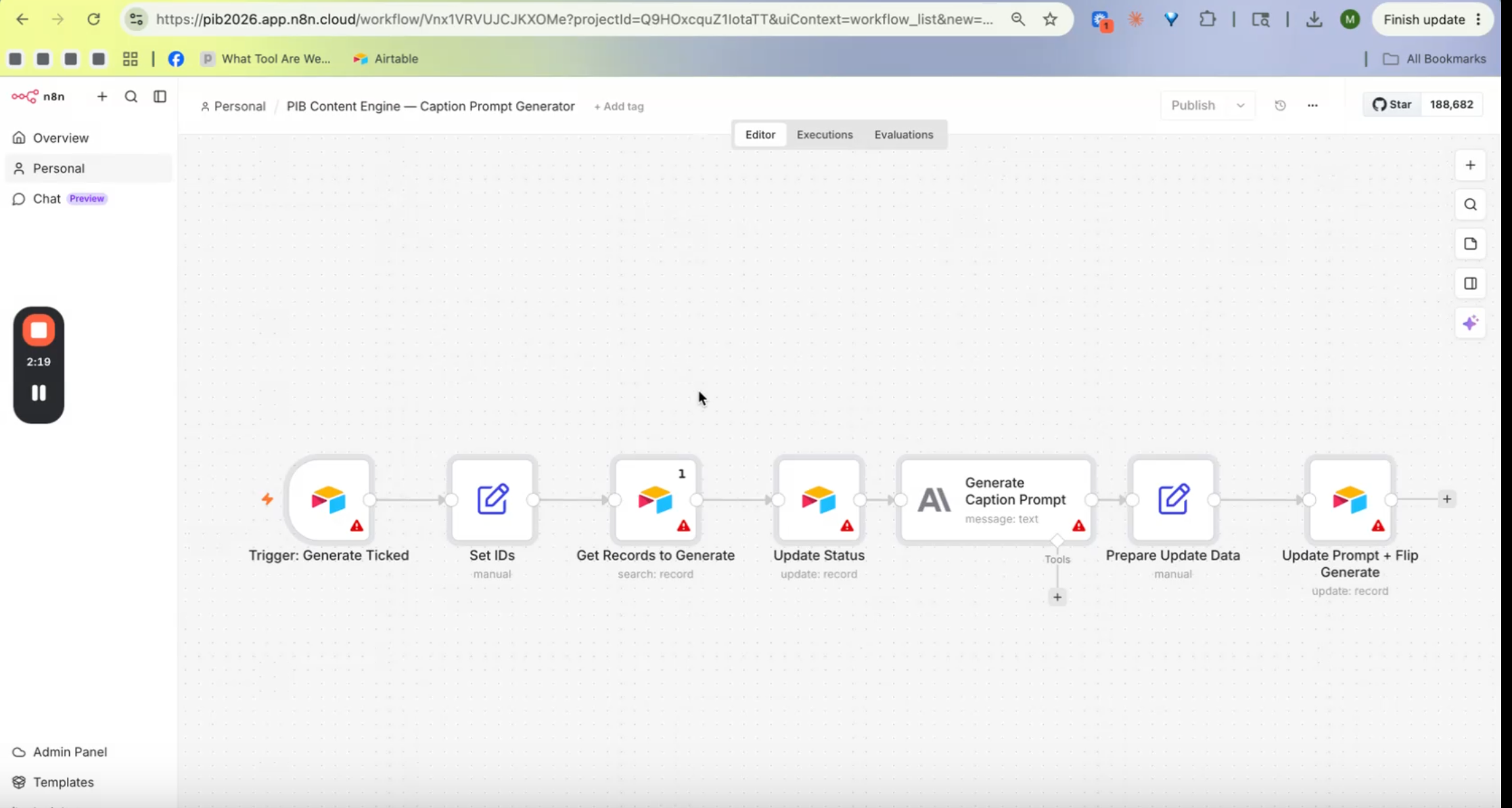1512x808 pixels.
Task: Open browser extensions puzzle icon
Action: click(x=1208, y=20)
